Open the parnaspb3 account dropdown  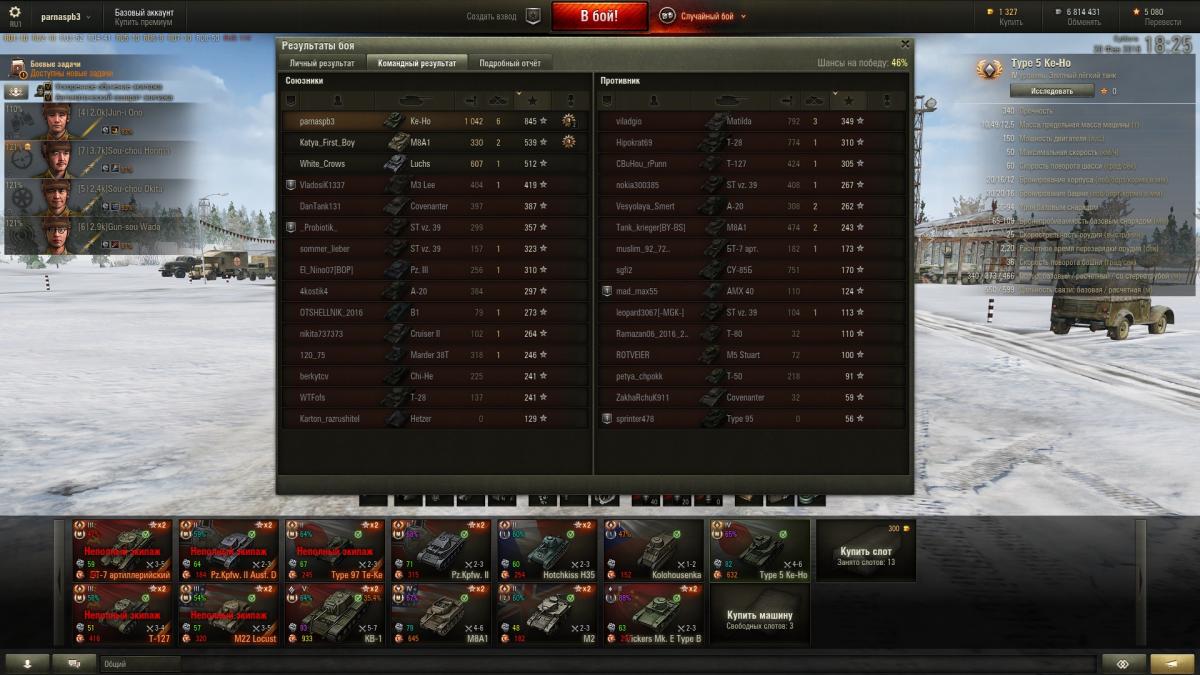click(67, 17)
